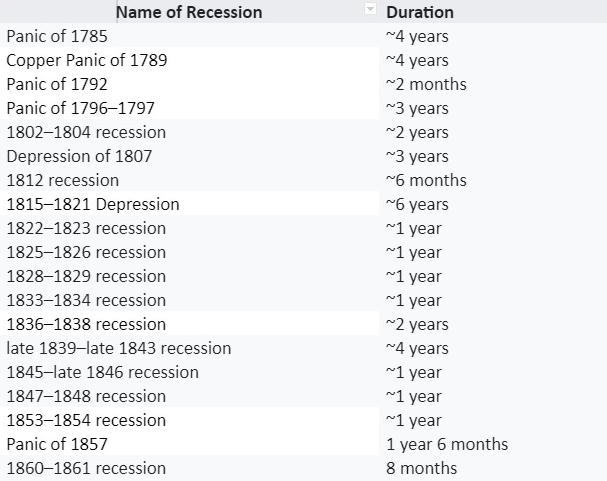607x481 pixels.
Task: Click the Panic of 1792 cell
Action: 57,84
